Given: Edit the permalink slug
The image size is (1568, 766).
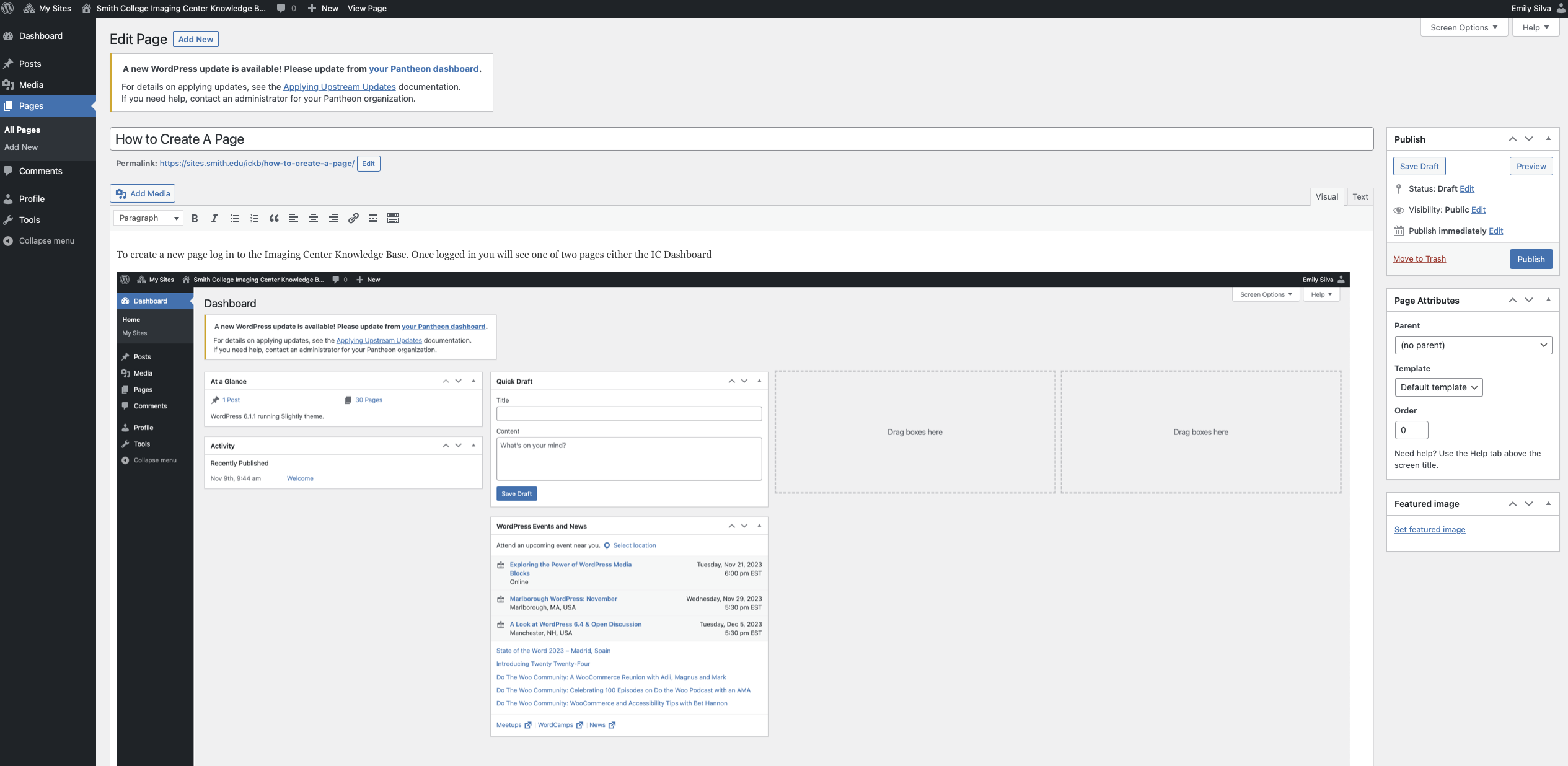Looking at the screenshot, I should [368, 164].
